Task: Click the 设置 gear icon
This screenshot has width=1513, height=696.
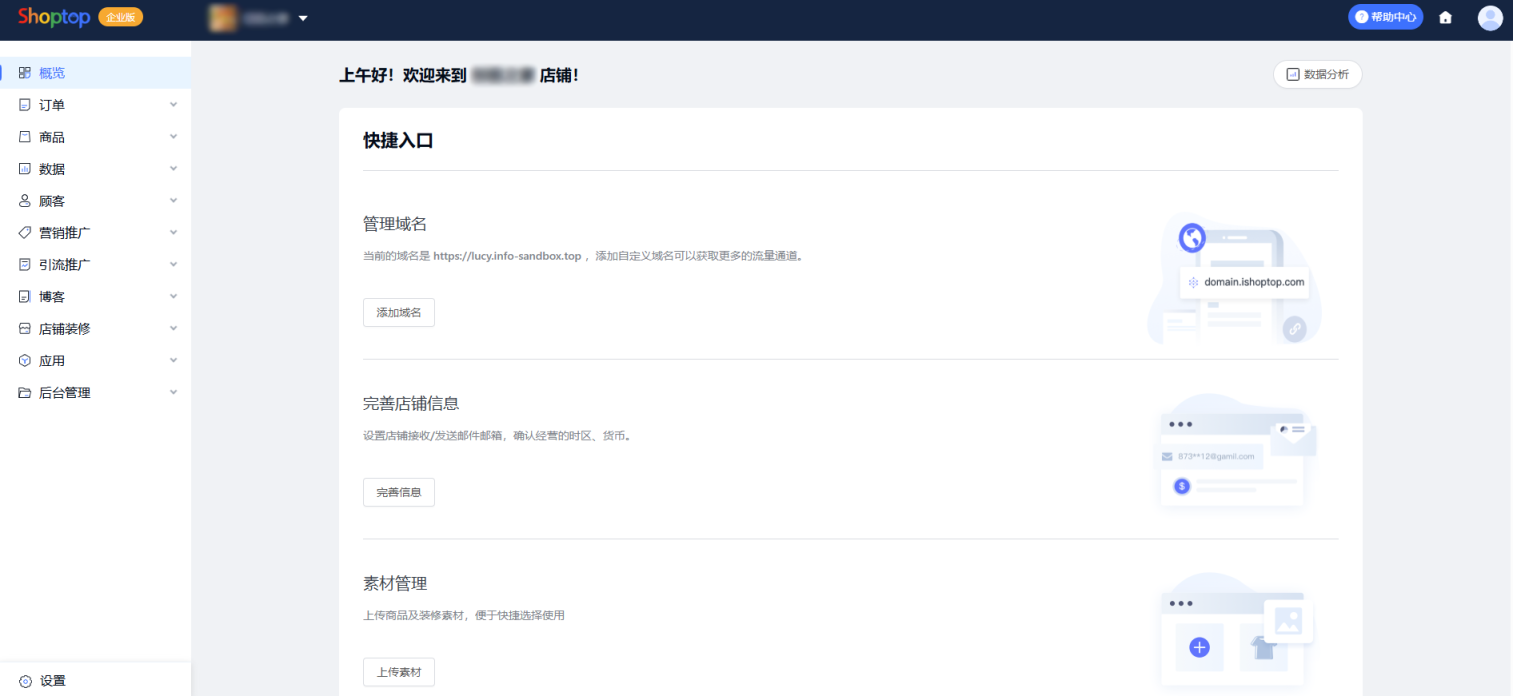Action: pos(25,681)
